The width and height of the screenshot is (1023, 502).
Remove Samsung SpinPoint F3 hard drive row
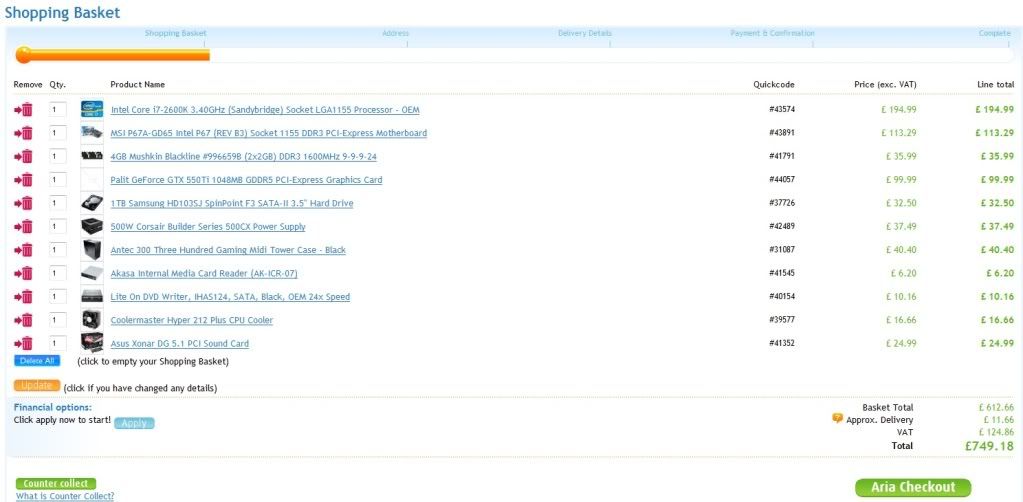click(x=25, y=203)
